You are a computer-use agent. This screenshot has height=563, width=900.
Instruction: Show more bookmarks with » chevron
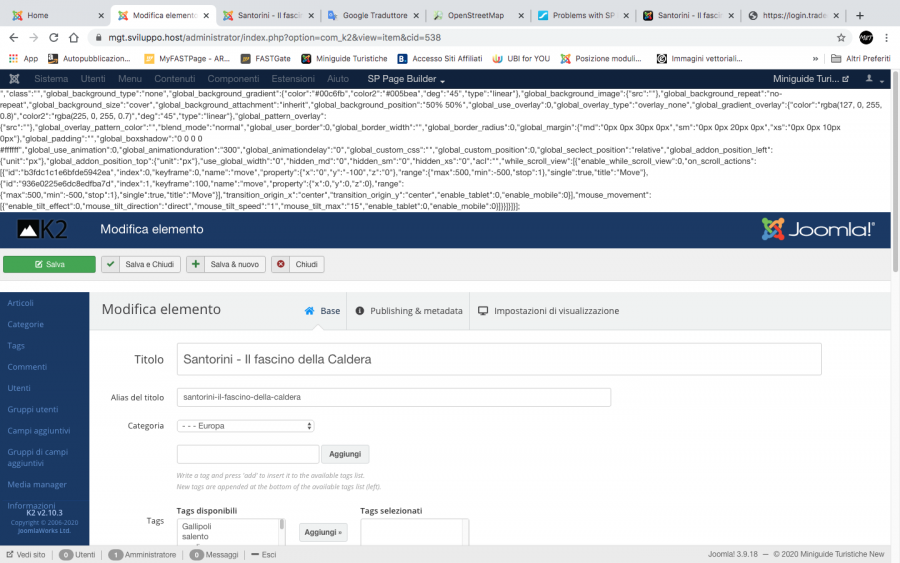[x=815, y=59]
